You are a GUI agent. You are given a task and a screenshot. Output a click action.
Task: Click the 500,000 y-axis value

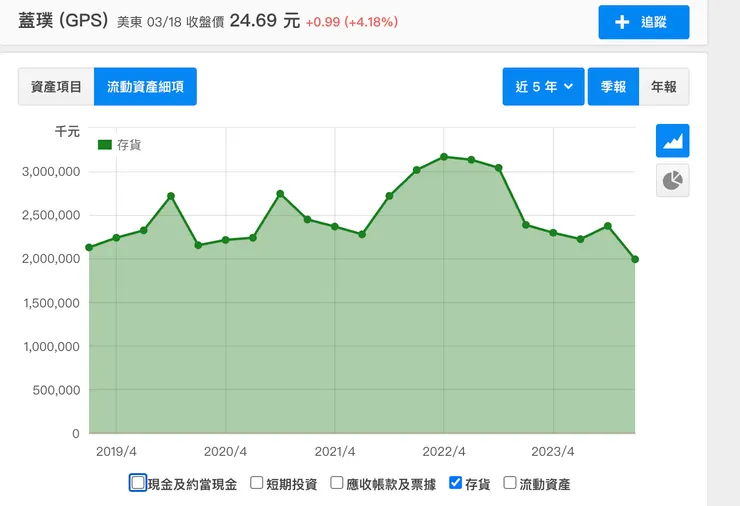pyautogui.click(x=56, y=390)
